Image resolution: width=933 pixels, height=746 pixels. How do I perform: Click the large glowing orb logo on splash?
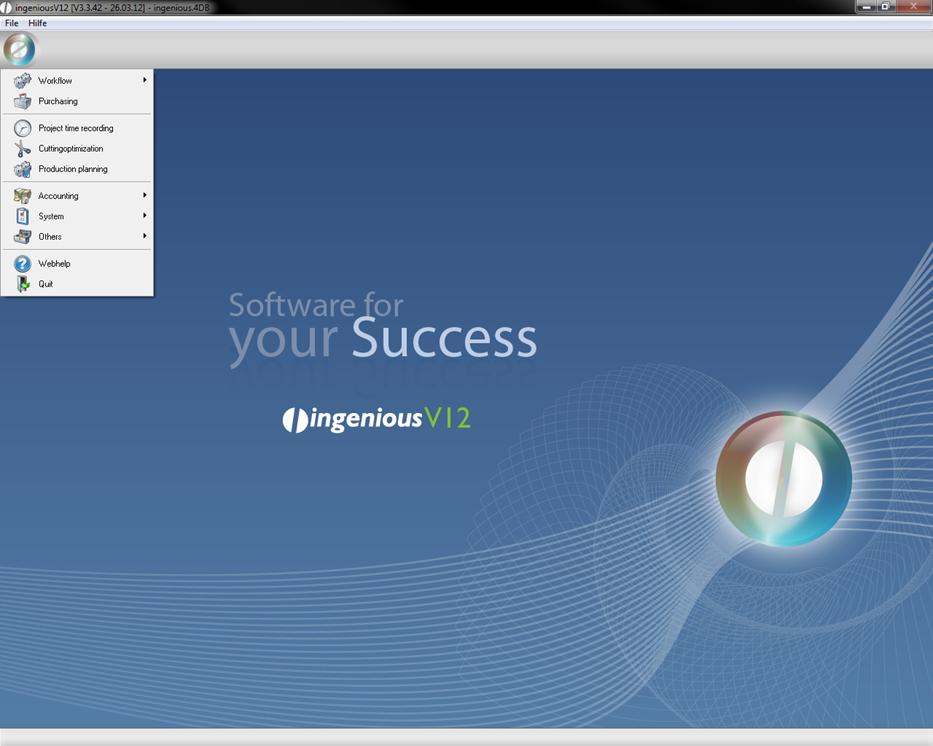(783, 478)
